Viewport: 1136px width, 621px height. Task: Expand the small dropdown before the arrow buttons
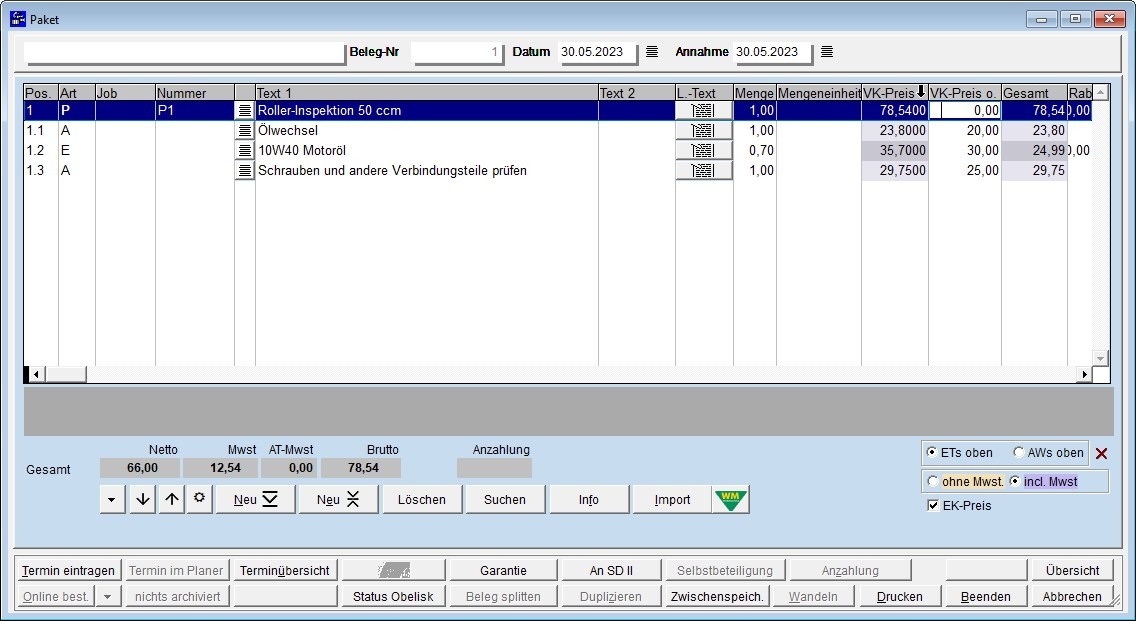coord(112,499)
